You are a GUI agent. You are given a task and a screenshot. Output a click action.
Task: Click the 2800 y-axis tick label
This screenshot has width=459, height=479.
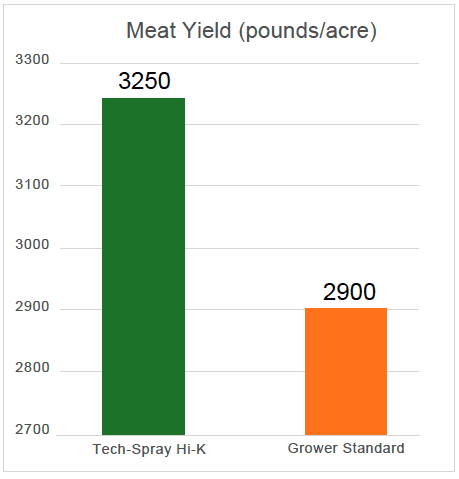pyautogui.click(x=32, y=368)
